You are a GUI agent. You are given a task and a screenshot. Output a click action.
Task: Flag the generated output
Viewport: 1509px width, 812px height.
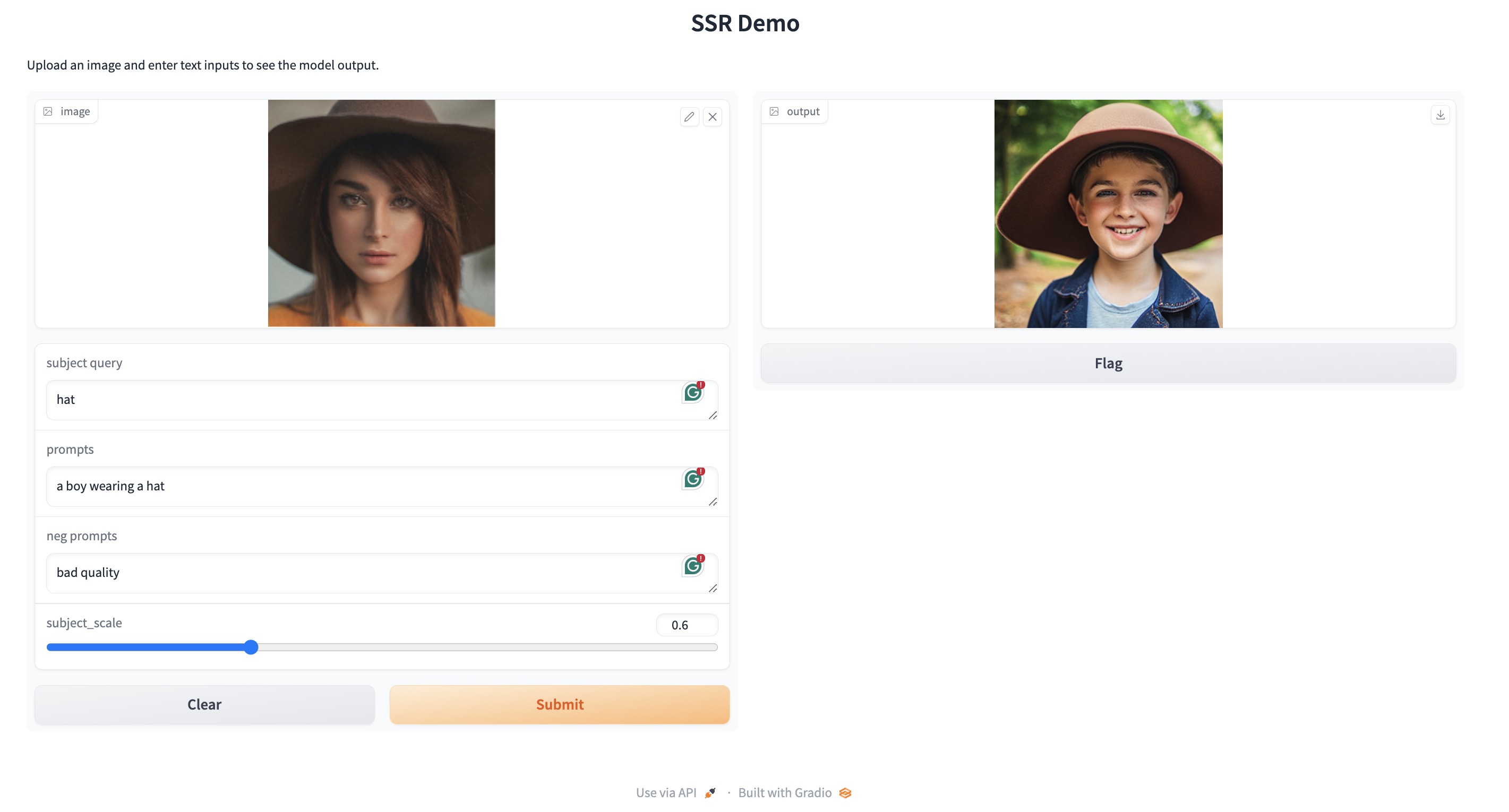pos(1108,363)
